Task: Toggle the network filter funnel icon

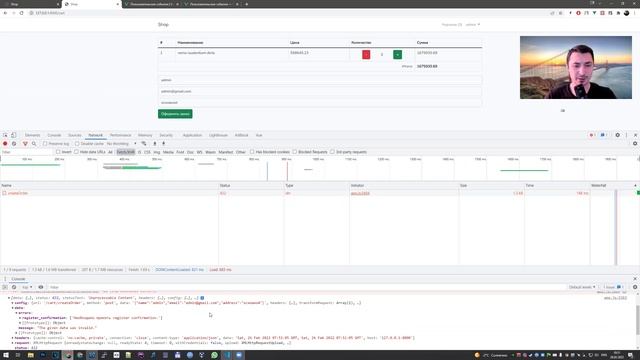Action: click(25, 144)
